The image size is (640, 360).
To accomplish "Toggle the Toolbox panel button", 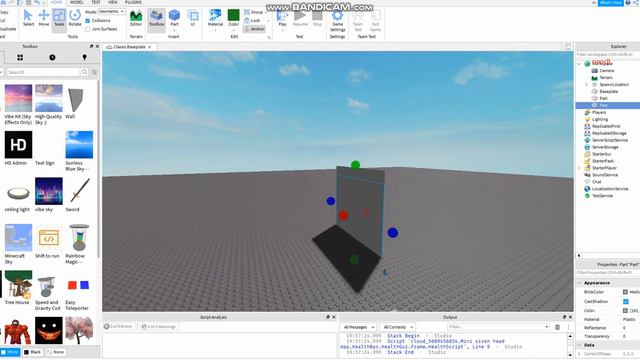I will [x=156, y=19].
